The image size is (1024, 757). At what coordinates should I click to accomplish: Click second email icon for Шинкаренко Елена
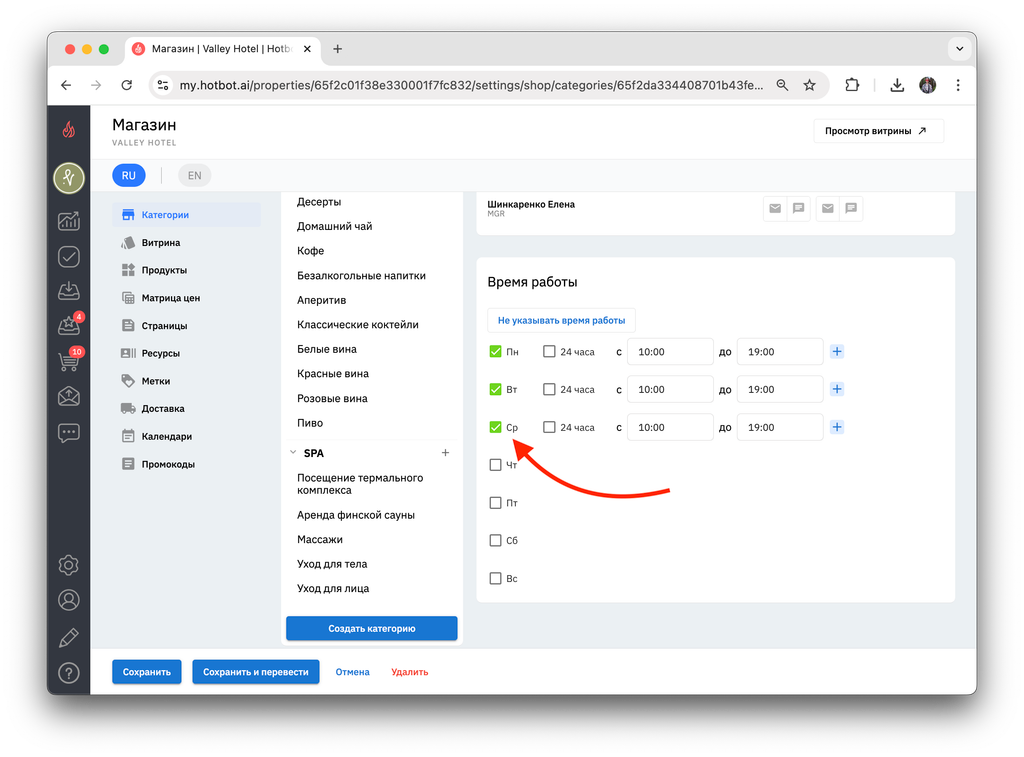click(x=827, y=208)
